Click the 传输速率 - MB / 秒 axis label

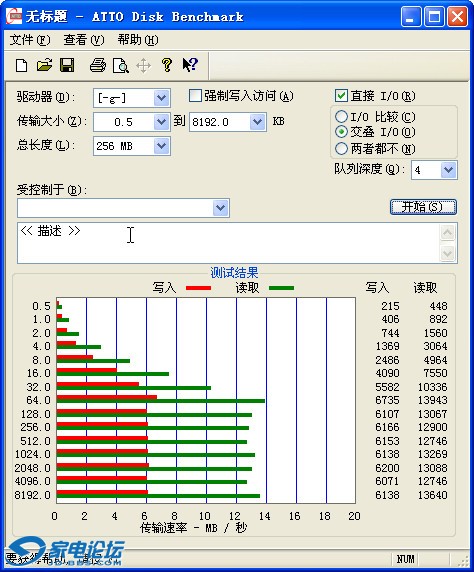coord(194,527)
